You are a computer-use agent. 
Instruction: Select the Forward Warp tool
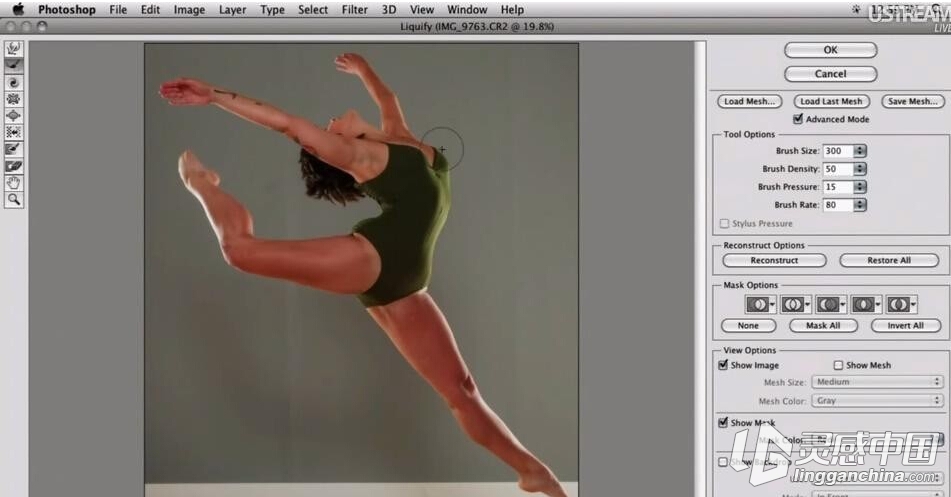click(14, 48)
